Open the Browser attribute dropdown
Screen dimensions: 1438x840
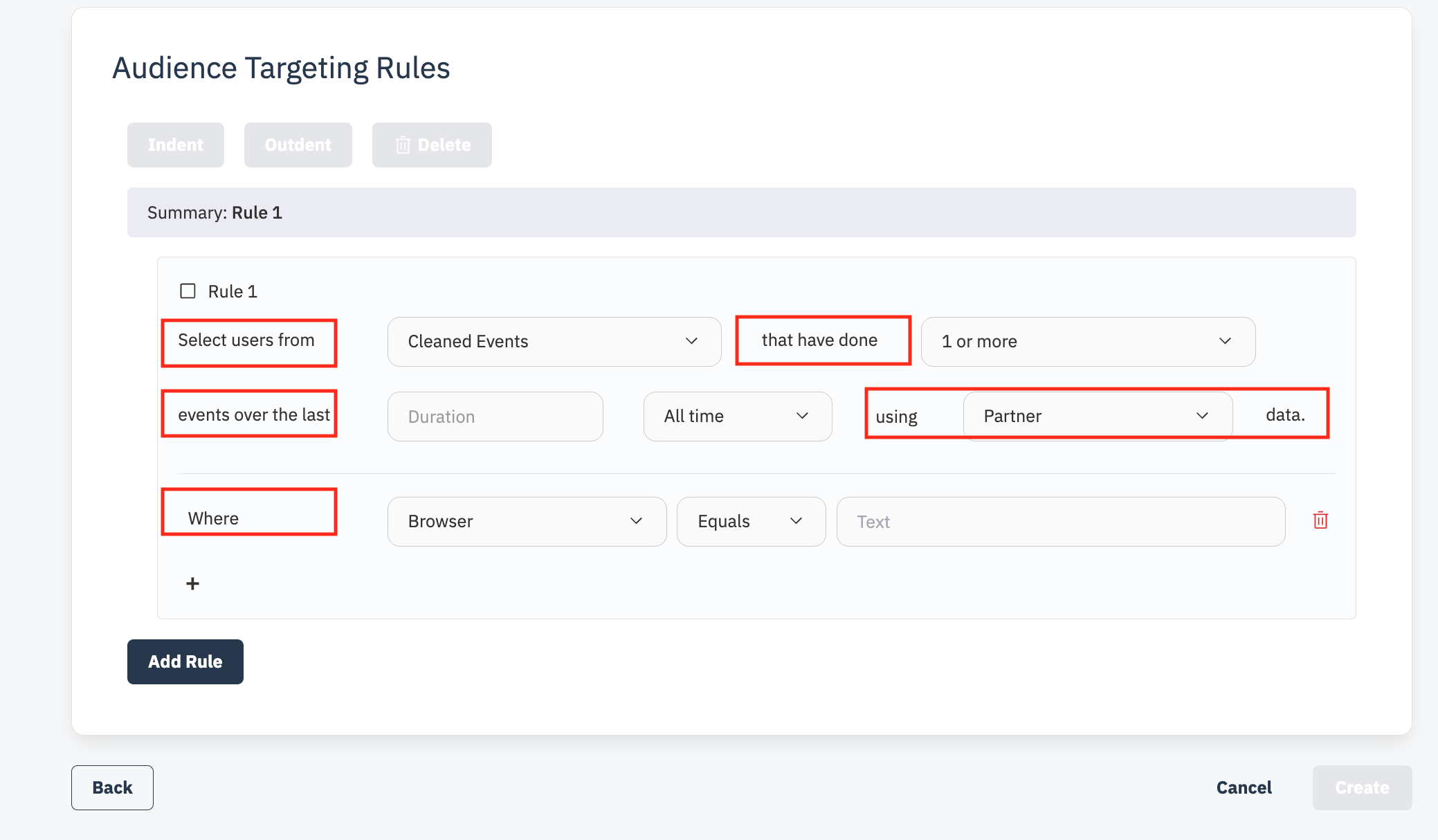(527, 521)
